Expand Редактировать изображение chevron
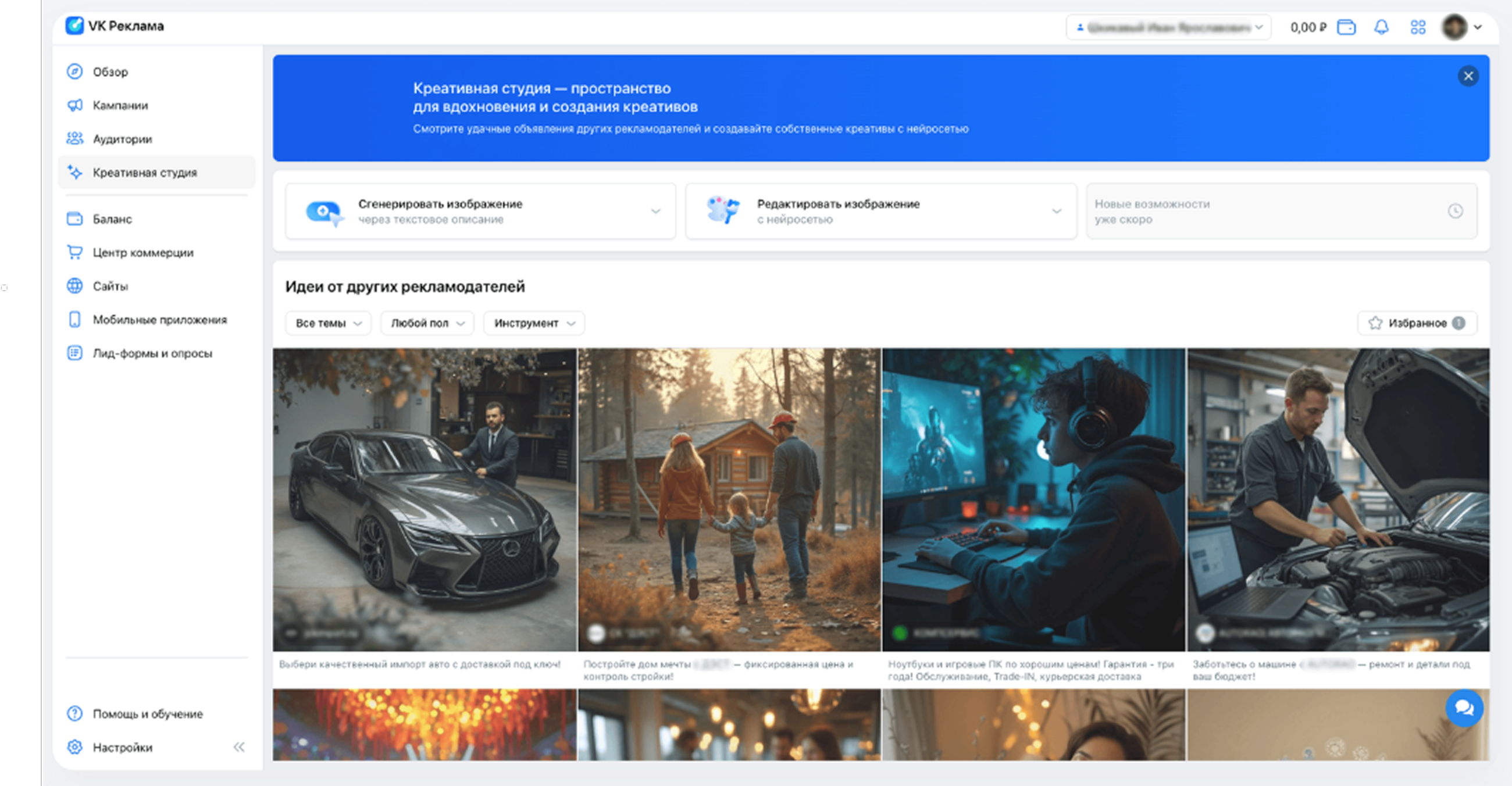This screenshot has height=786, width=1512. coord(1057,211)
